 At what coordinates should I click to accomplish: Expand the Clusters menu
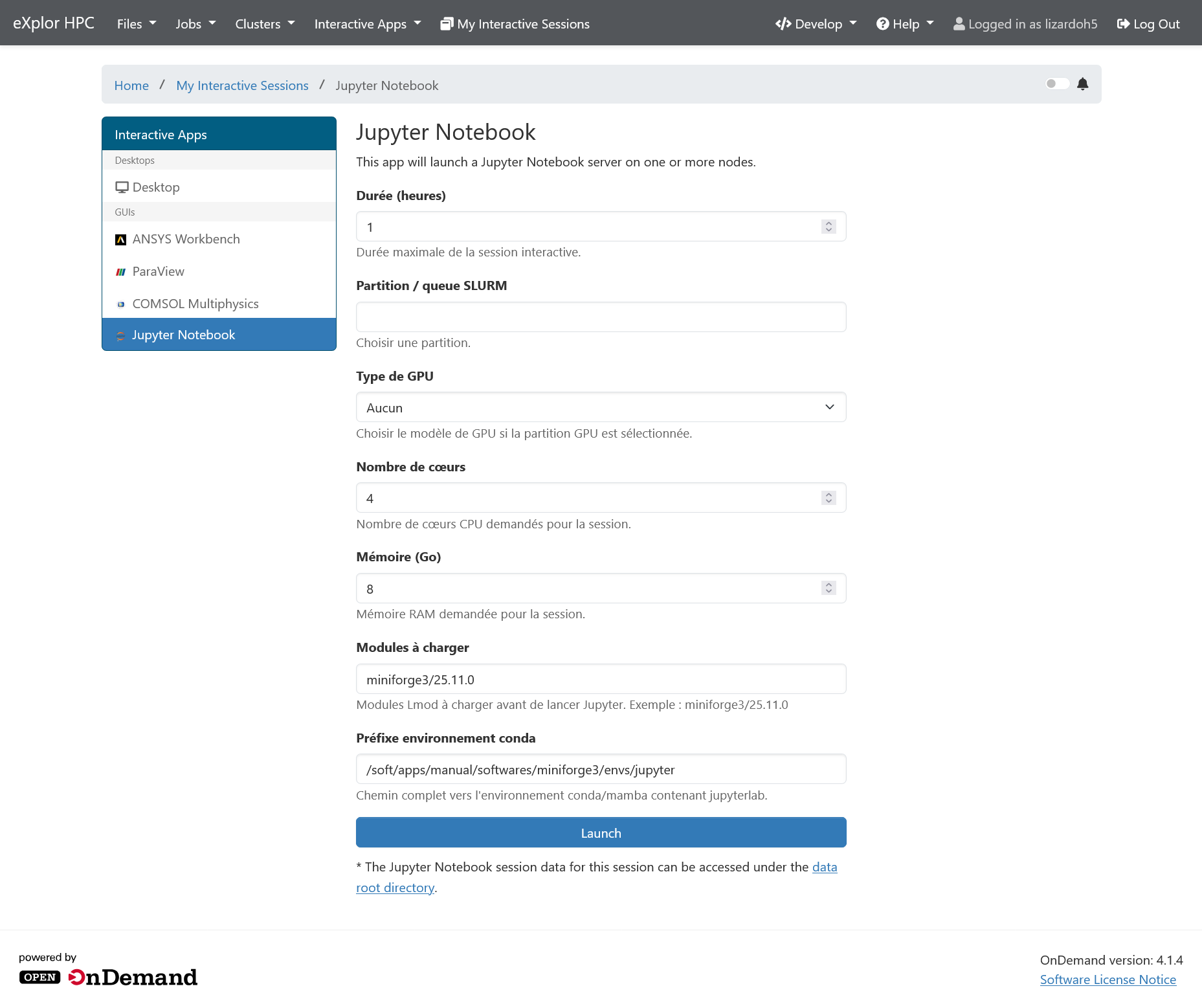click(x=265, y=24)
